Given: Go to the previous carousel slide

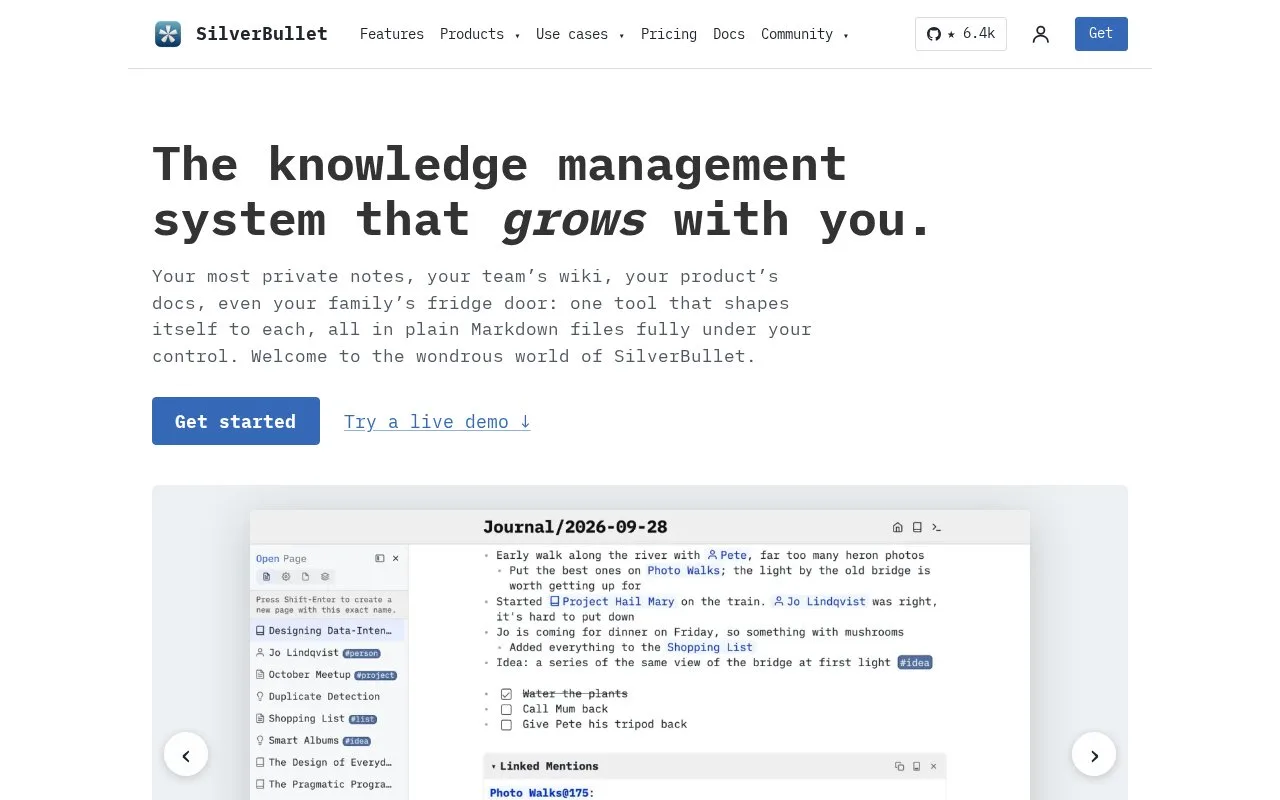Looking at the screenshot, I should pos(186,755).
